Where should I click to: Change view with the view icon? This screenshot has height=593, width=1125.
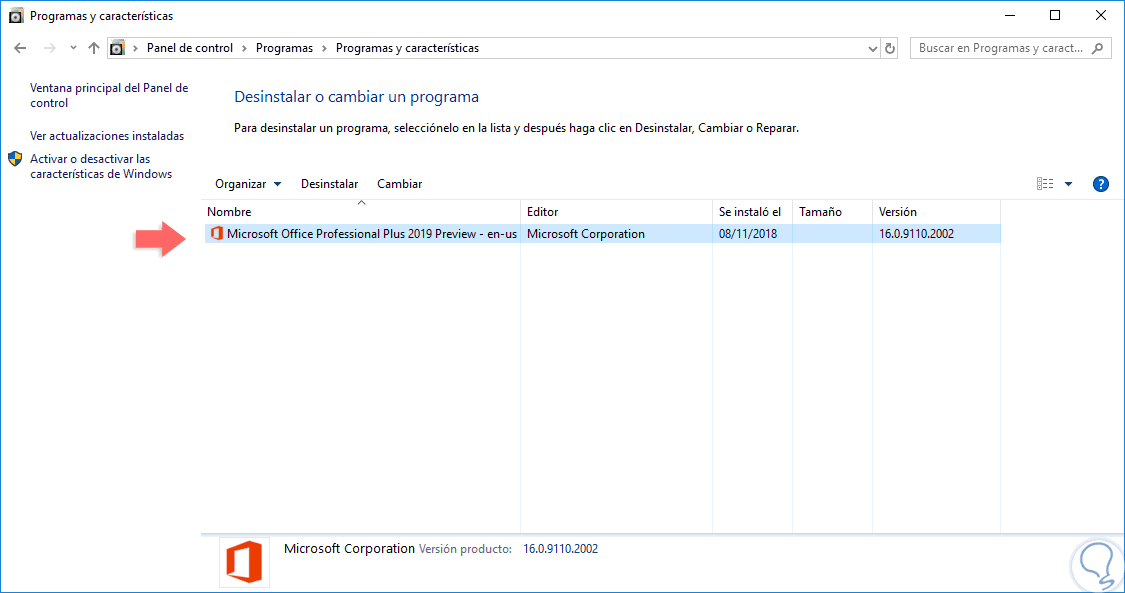[1045, 184]
